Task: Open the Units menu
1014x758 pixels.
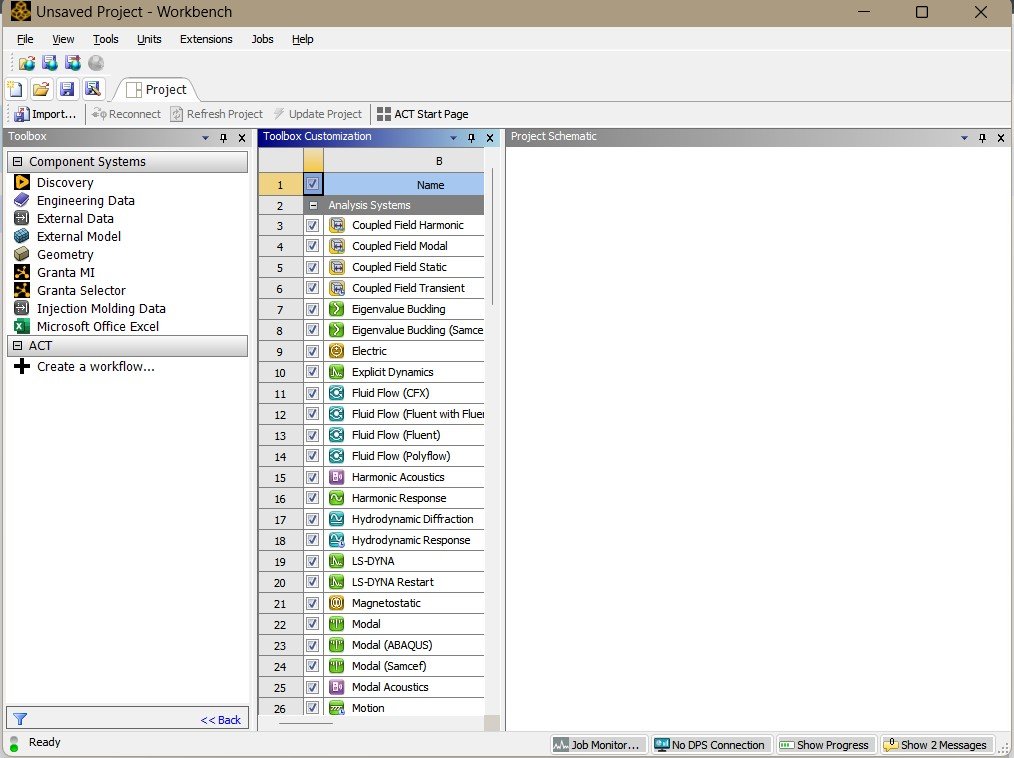Action: click(x=149, y=39)
